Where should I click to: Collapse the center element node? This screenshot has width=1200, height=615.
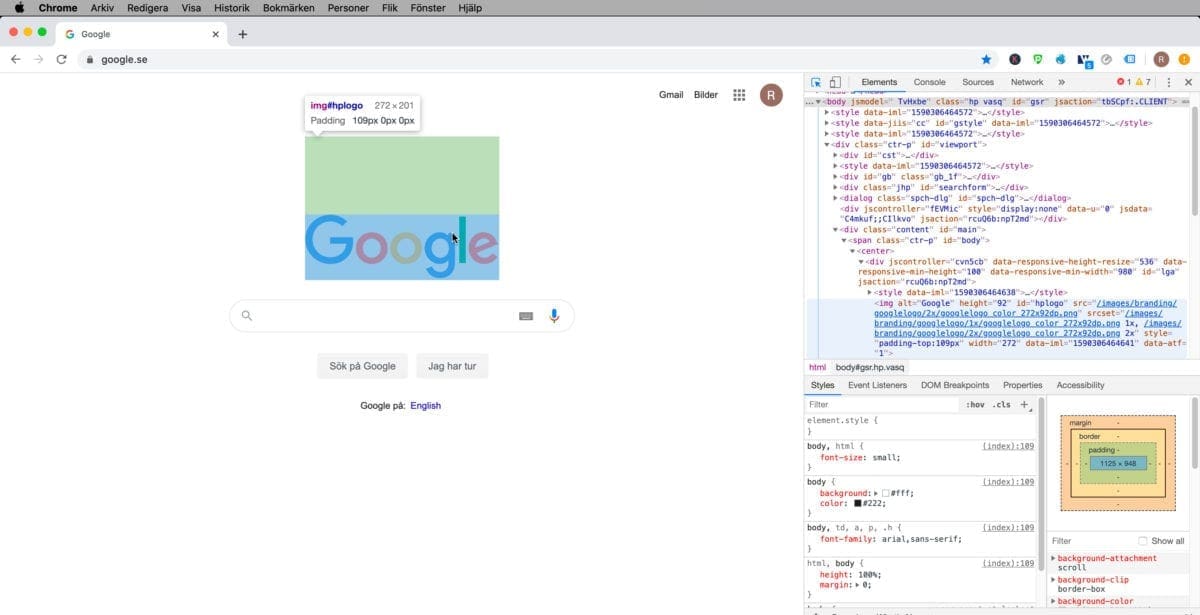click(853, 251)
